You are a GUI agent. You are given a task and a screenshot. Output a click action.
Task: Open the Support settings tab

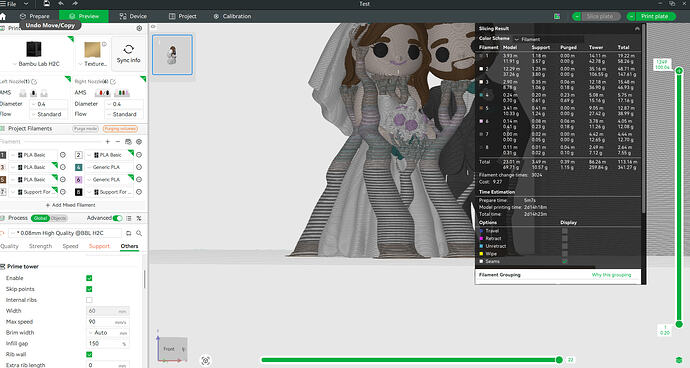(99, 246)
